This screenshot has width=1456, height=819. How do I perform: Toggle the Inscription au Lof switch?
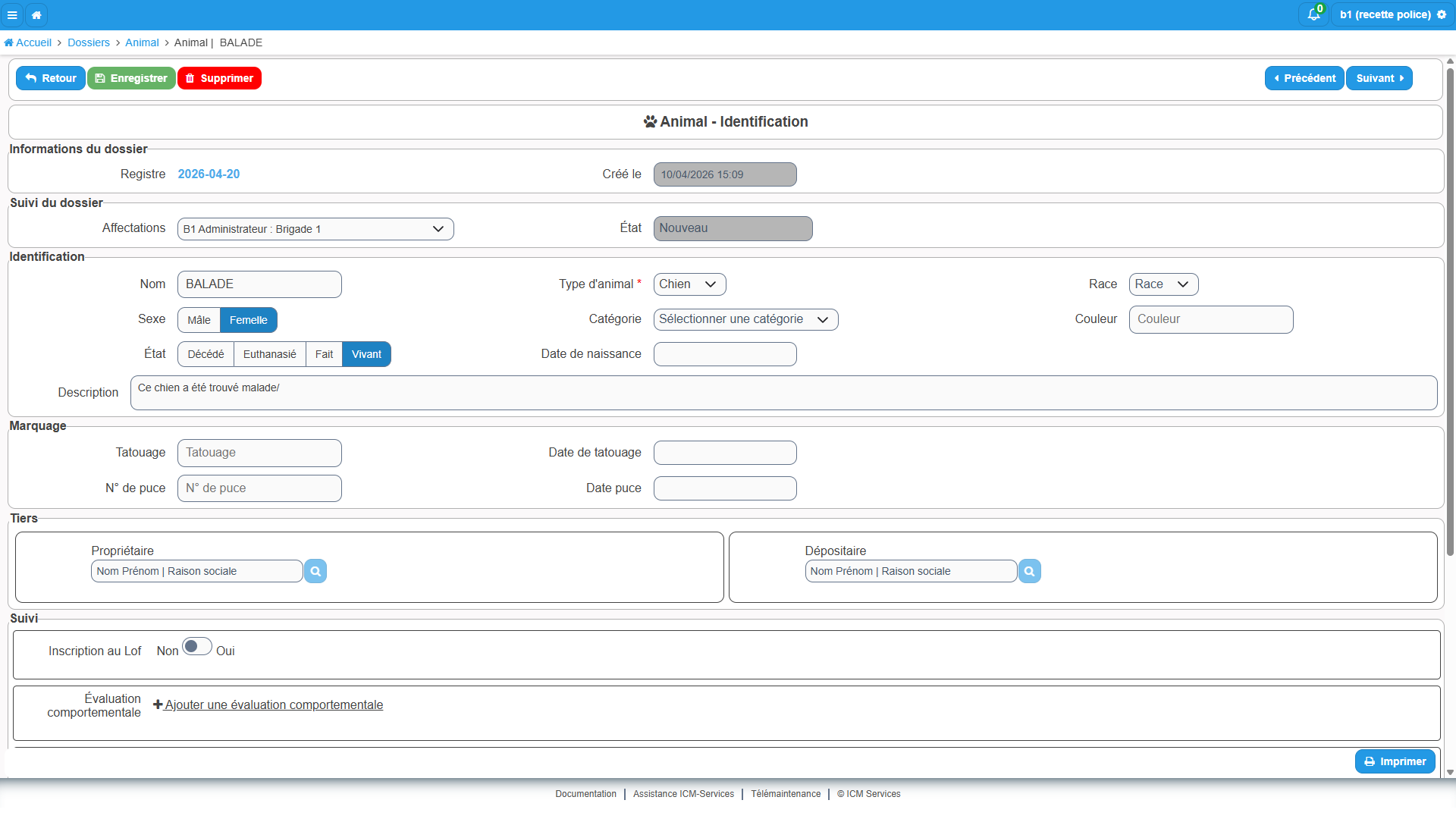pyautogui.click(x=196, y=647)
